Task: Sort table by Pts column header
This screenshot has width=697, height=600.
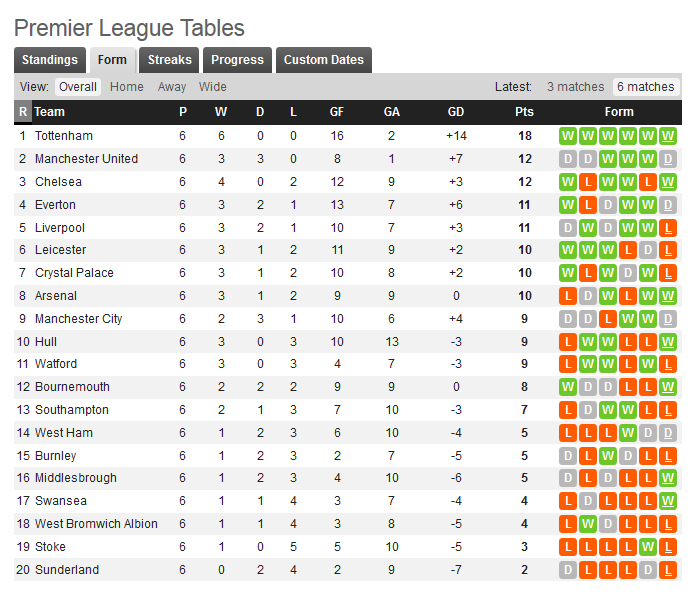Action: click(x=524, y=112)
